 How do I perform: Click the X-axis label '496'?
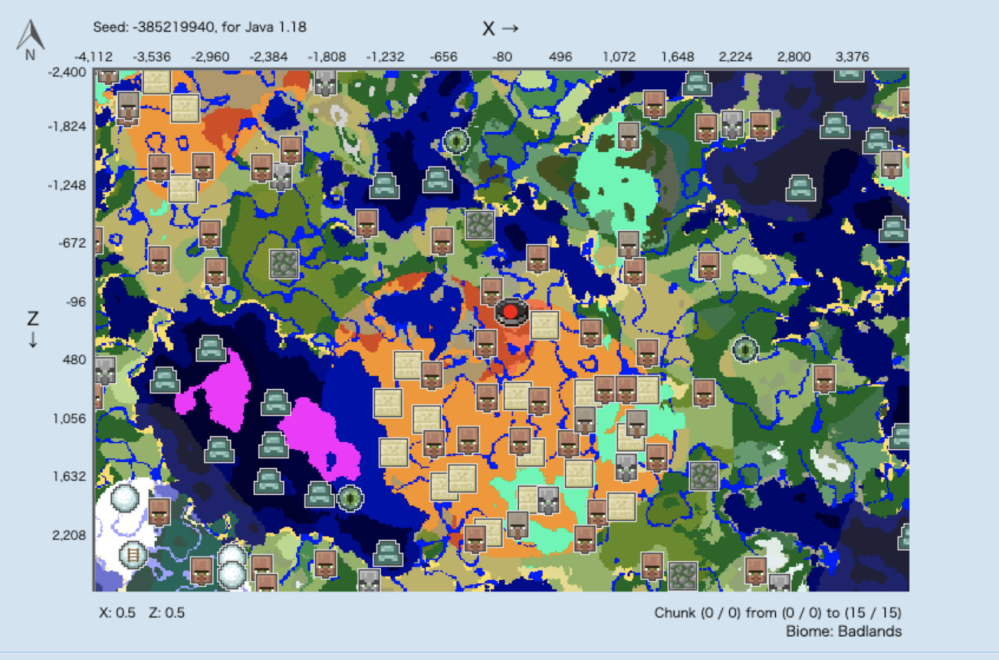click(560, 57)
